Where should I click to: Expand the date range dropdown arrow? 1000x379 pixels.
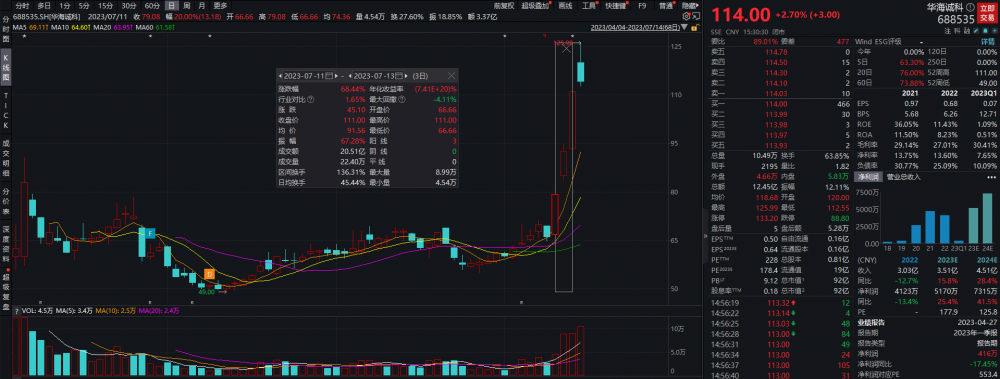point(684,27)
